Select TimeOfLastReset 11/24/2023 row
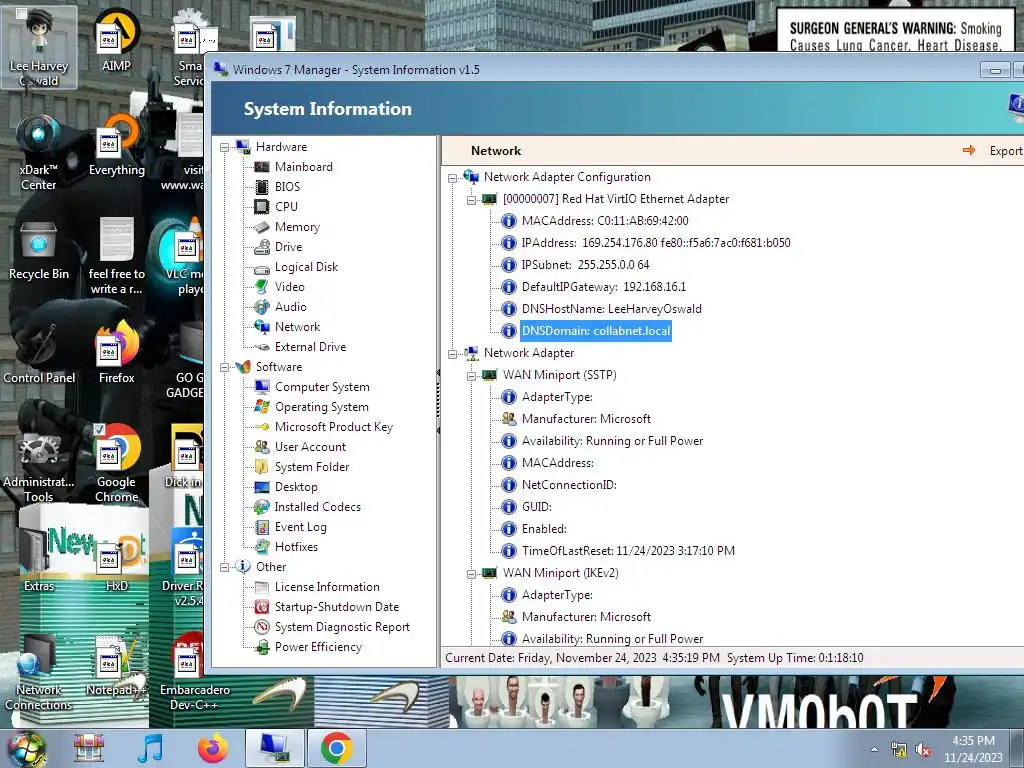This screenshot has height=768, width=1024. pos(628,551)
